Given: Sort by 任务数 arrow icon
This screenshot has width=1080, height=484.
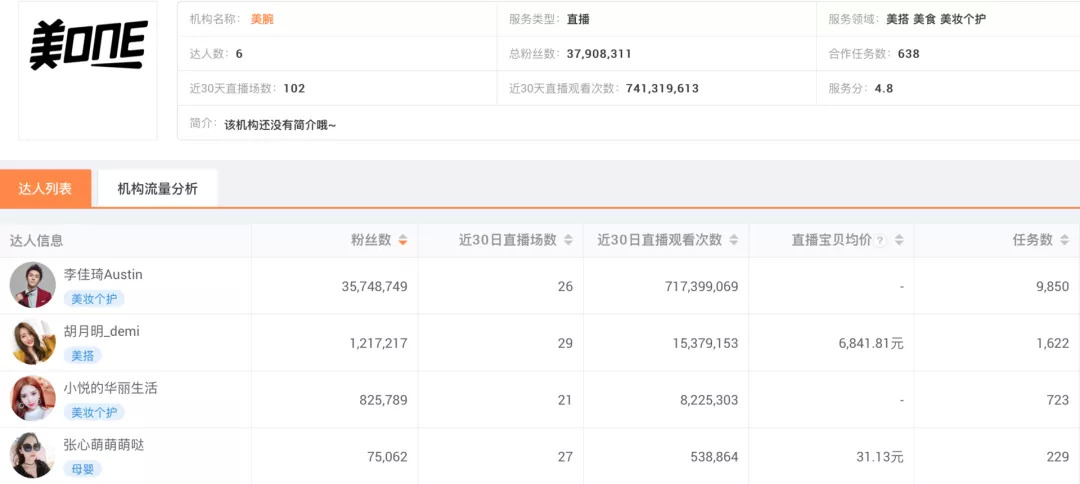Looking at the screenshot, I should pos(1065,240).
